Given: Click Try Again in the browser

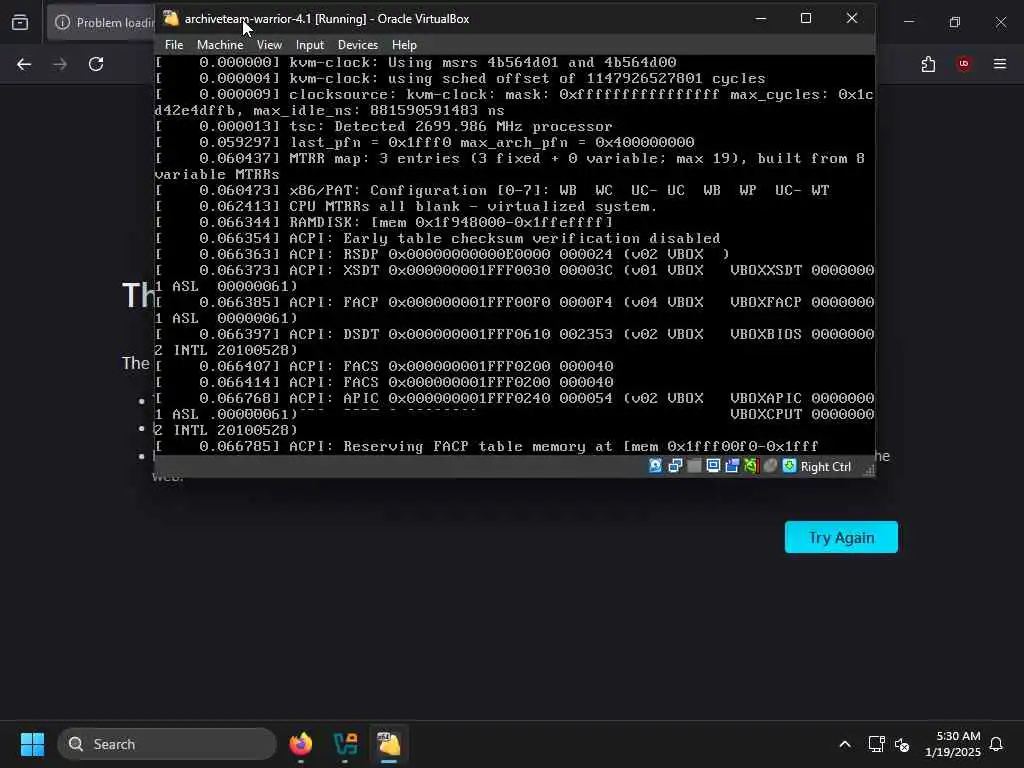Looking at the screenshot, I should [841, 537].
